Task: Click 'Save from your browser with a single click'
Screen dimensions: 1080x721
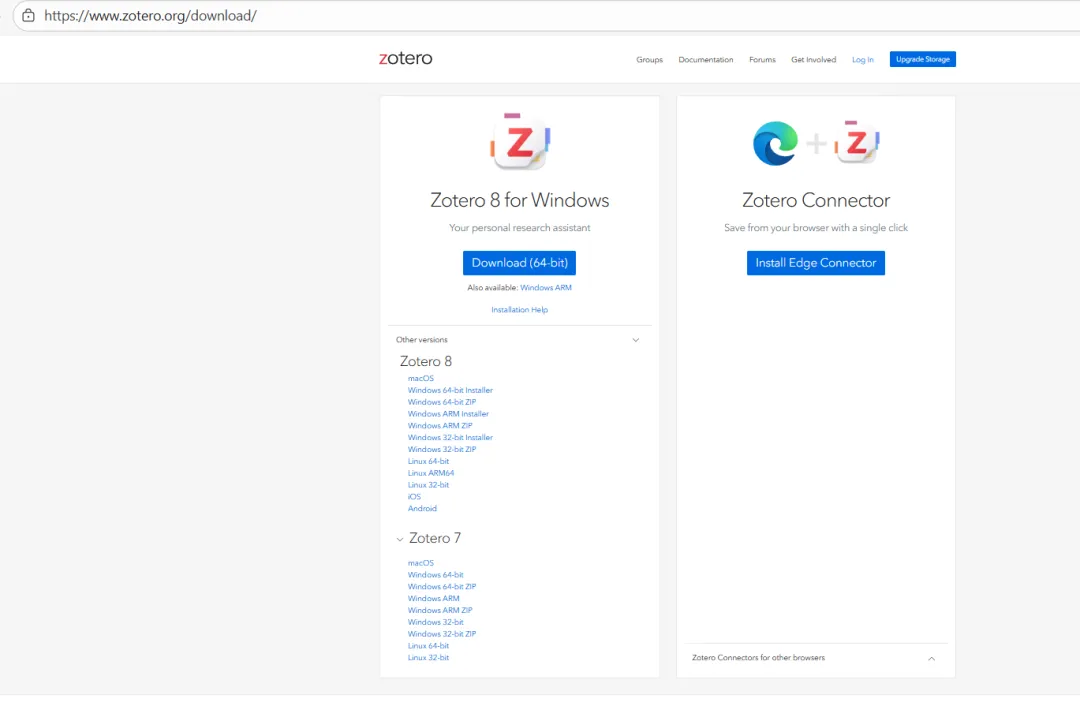Action: tap(816, 228)
